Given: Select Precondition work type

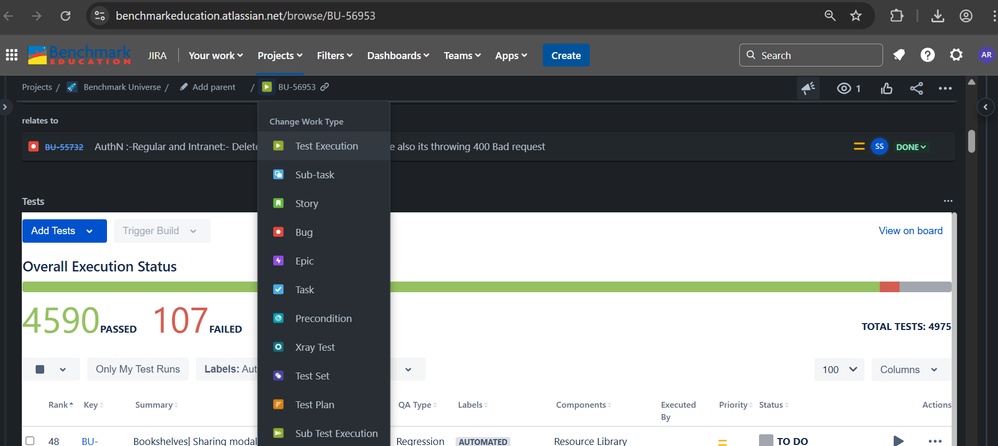Looking at the screenshot, I should pyautogui.click(x=324, y=318).
